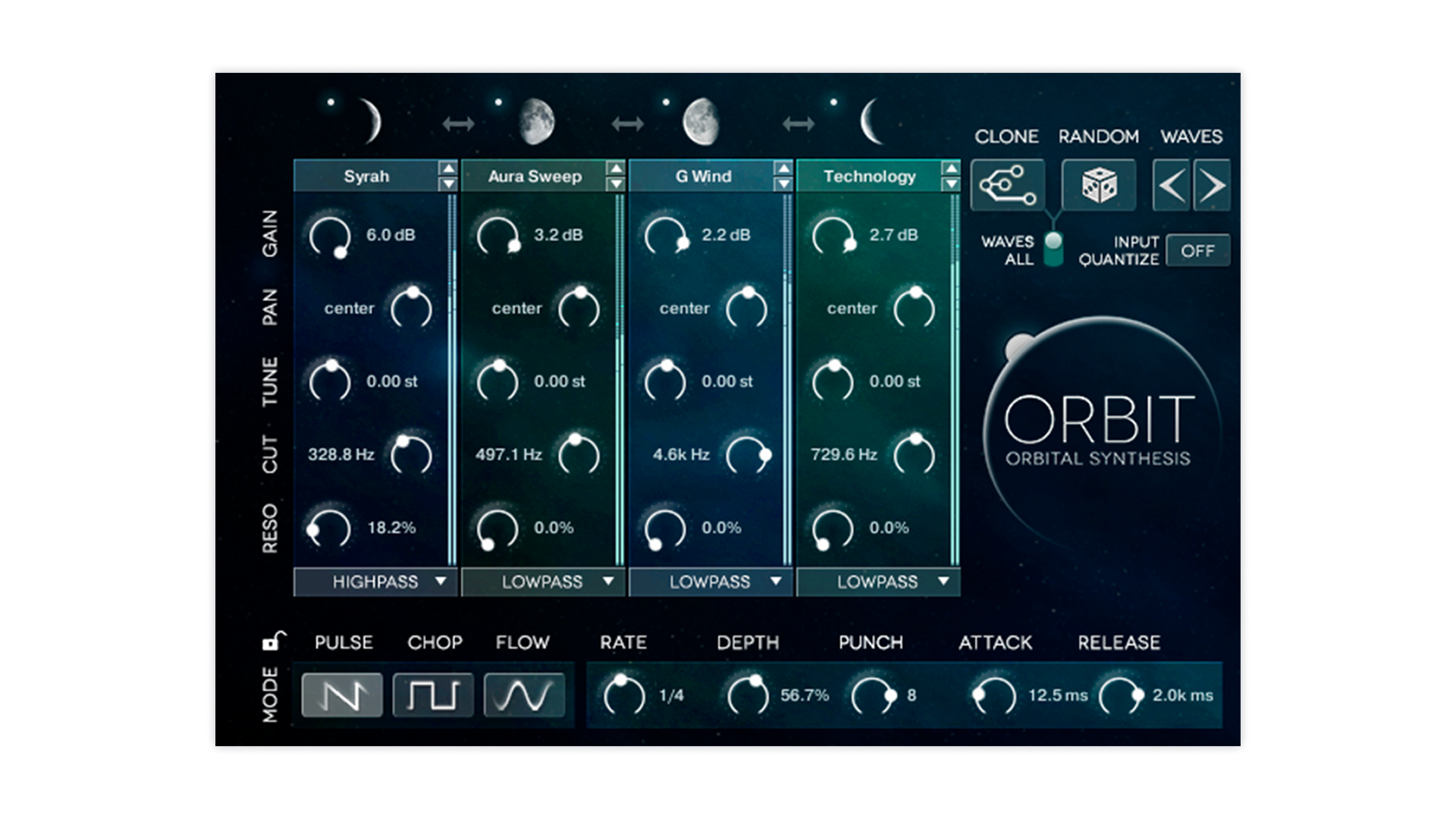This screenshot has width=1456, height=819.
Task: Toggle Input Quantize OFF button
Action: click(1197, 250)
